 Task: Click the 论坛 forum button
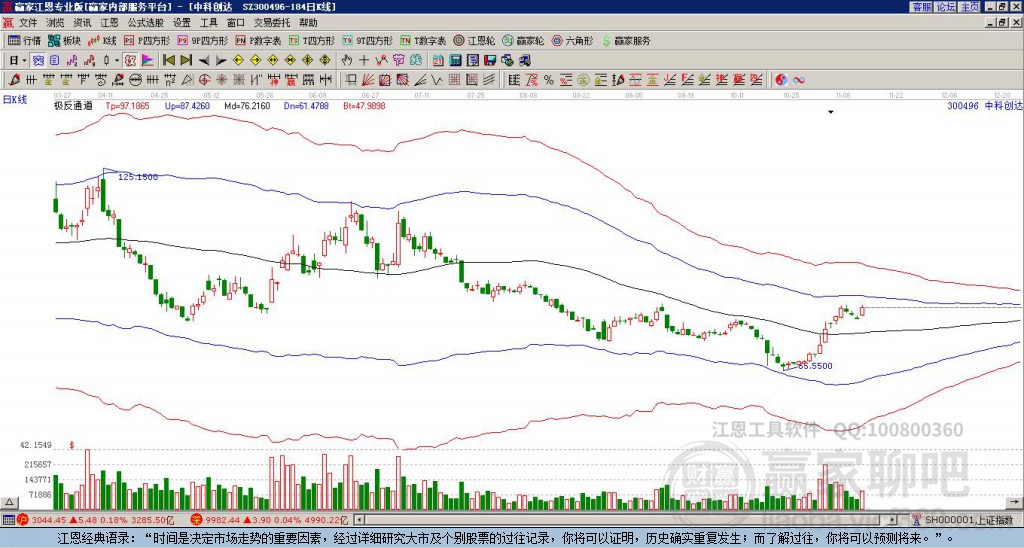tap(946, 7)
